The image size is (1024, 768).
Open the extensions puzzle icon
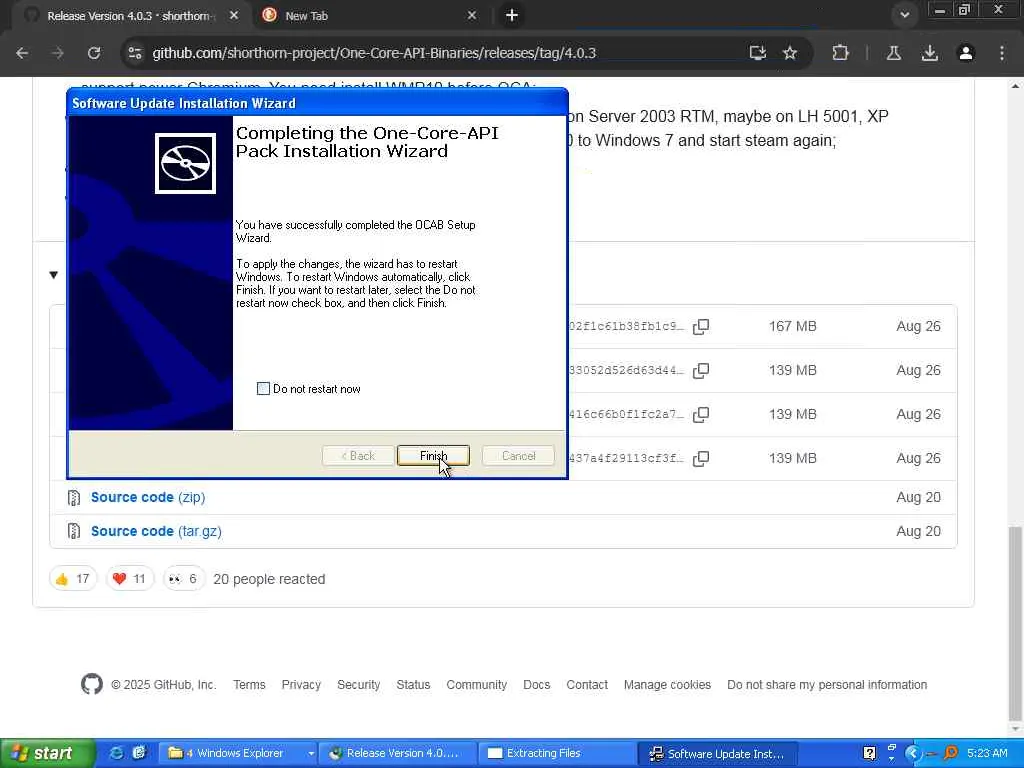[x=840, y=53]
